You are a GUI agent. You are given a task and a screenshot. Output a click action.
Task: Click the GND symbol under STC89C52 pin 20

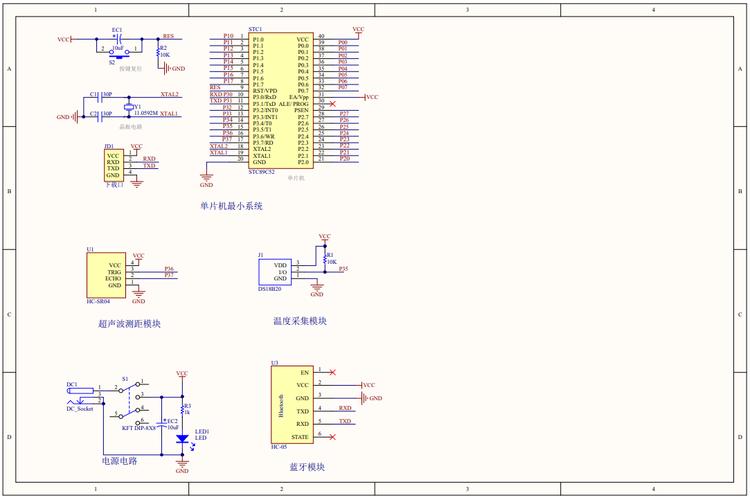tap(207, 178)
